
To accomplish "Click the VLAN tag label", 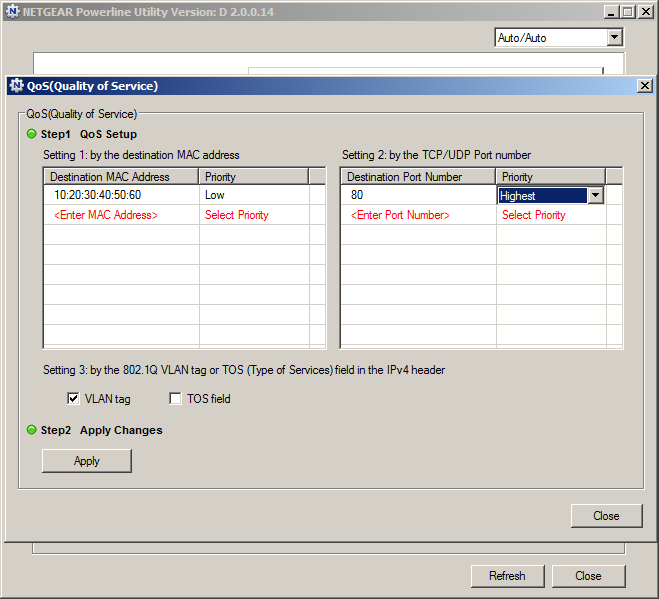I will 108,398.
